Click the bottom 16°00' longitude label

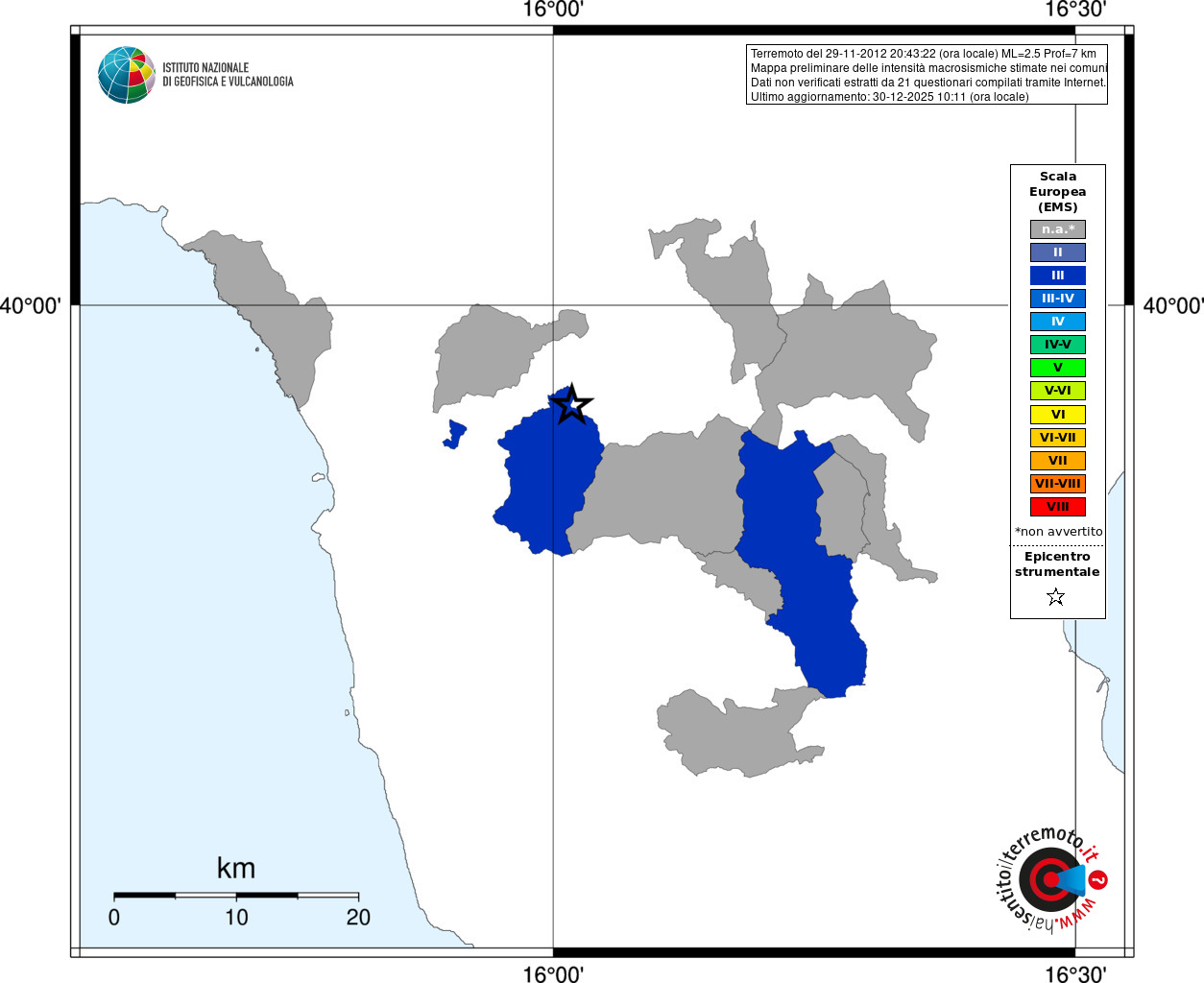(x=553, y=973)
